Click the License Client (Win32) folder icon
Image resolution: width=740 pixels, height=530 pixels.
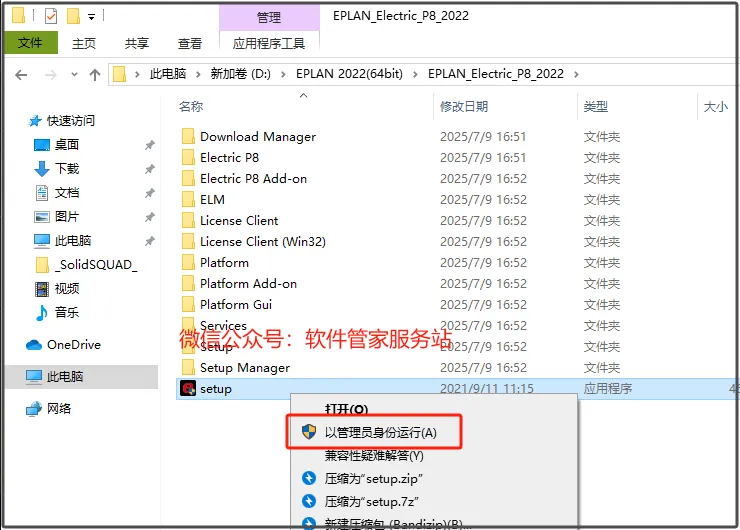[x=188, y=241]
